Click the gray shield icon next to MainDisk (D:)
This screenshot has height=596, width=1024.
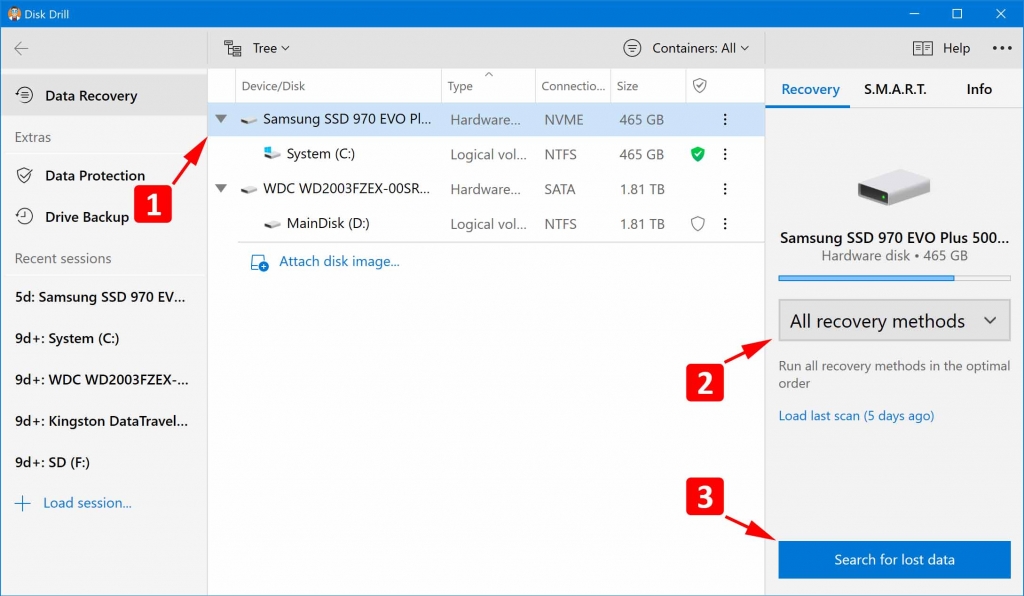(697, 223)
